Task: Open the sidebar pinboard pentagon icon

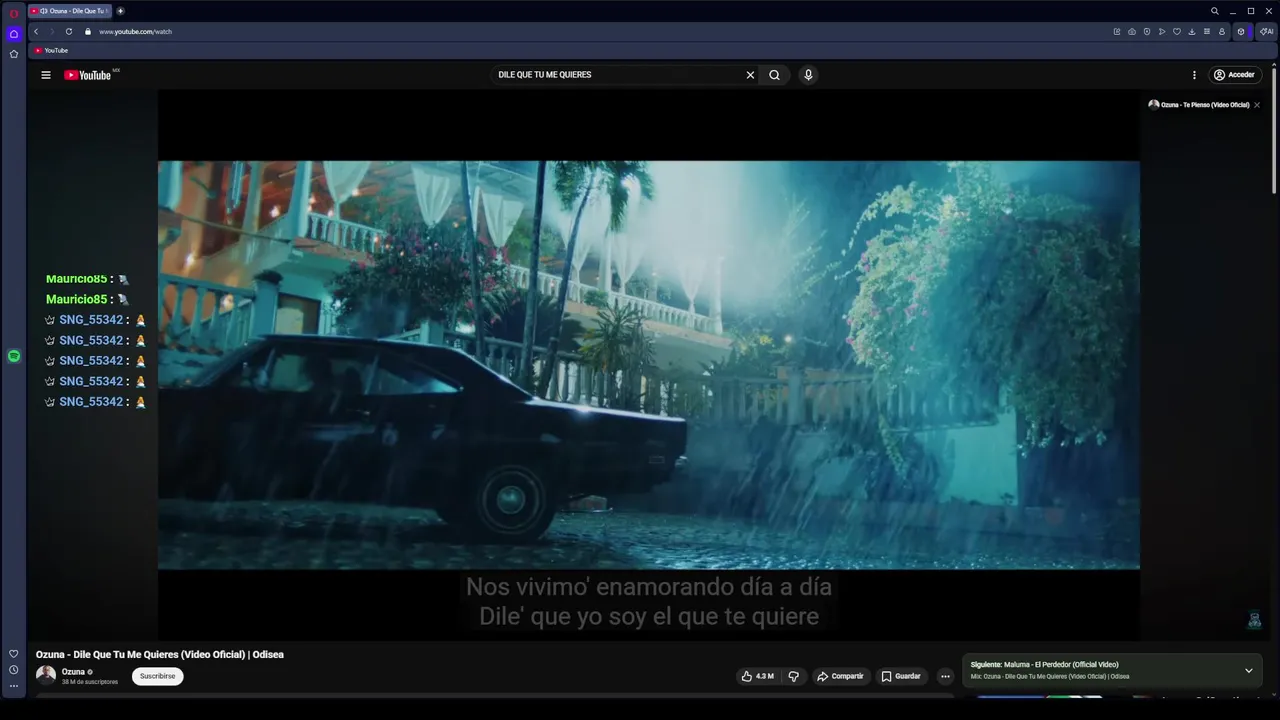Action: 14,54
